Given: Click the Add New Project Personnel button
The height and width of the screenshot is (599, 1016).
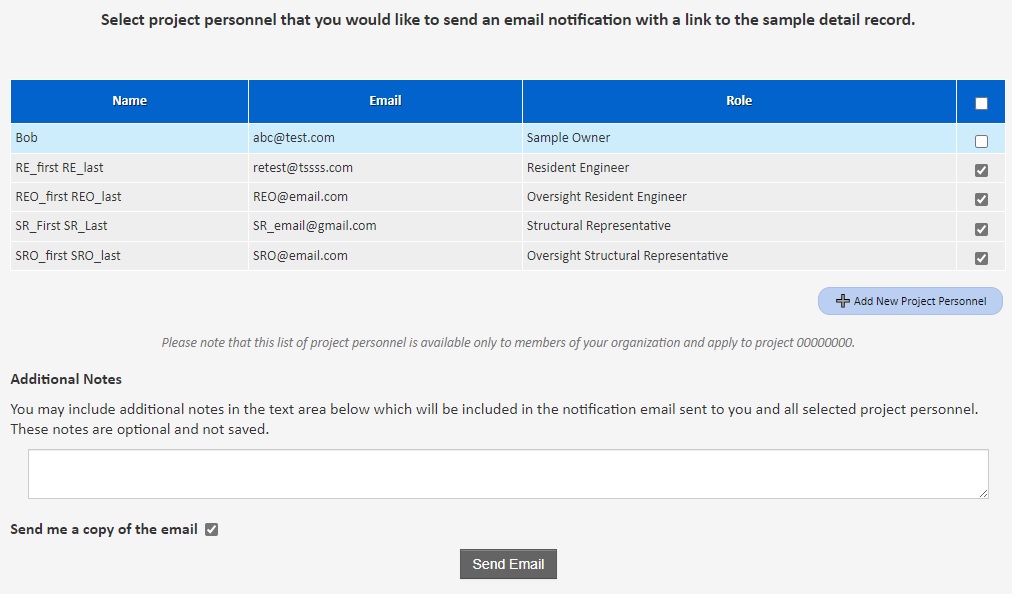Looking at the screenshot, I should [x=910, y=301].
